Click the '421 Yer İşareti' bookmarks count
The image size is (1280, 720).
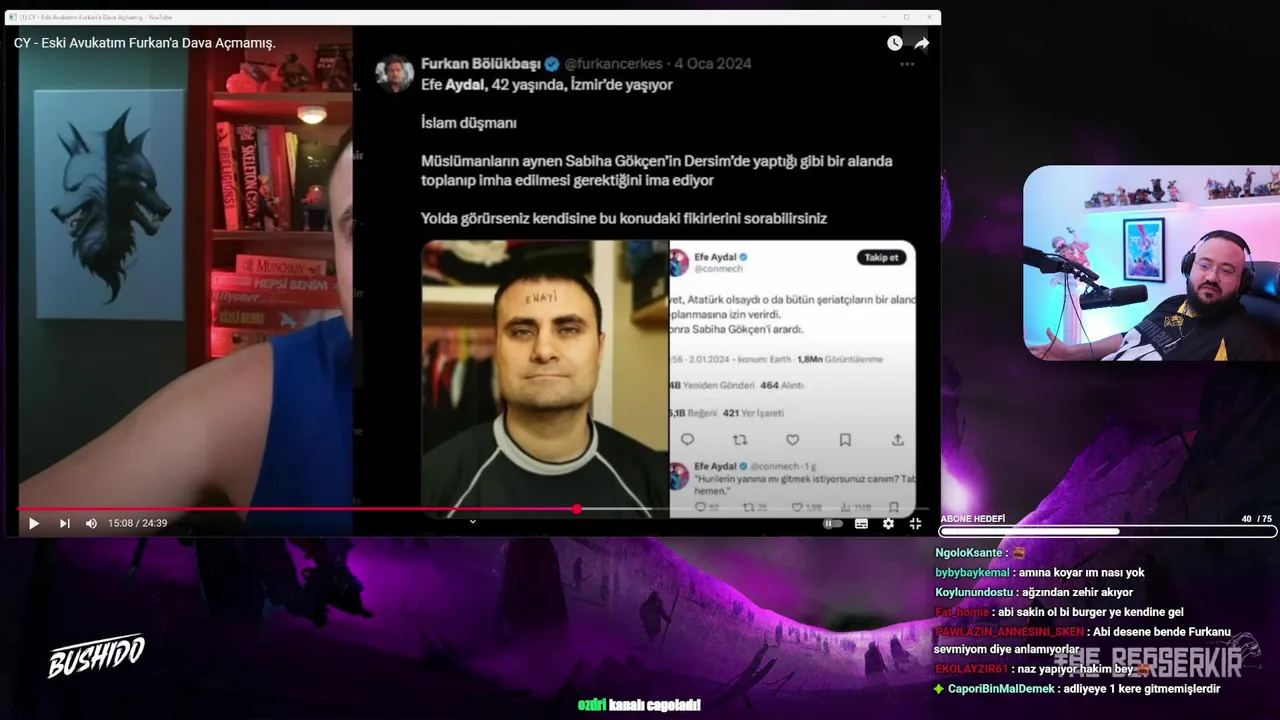tap(753, 413)
